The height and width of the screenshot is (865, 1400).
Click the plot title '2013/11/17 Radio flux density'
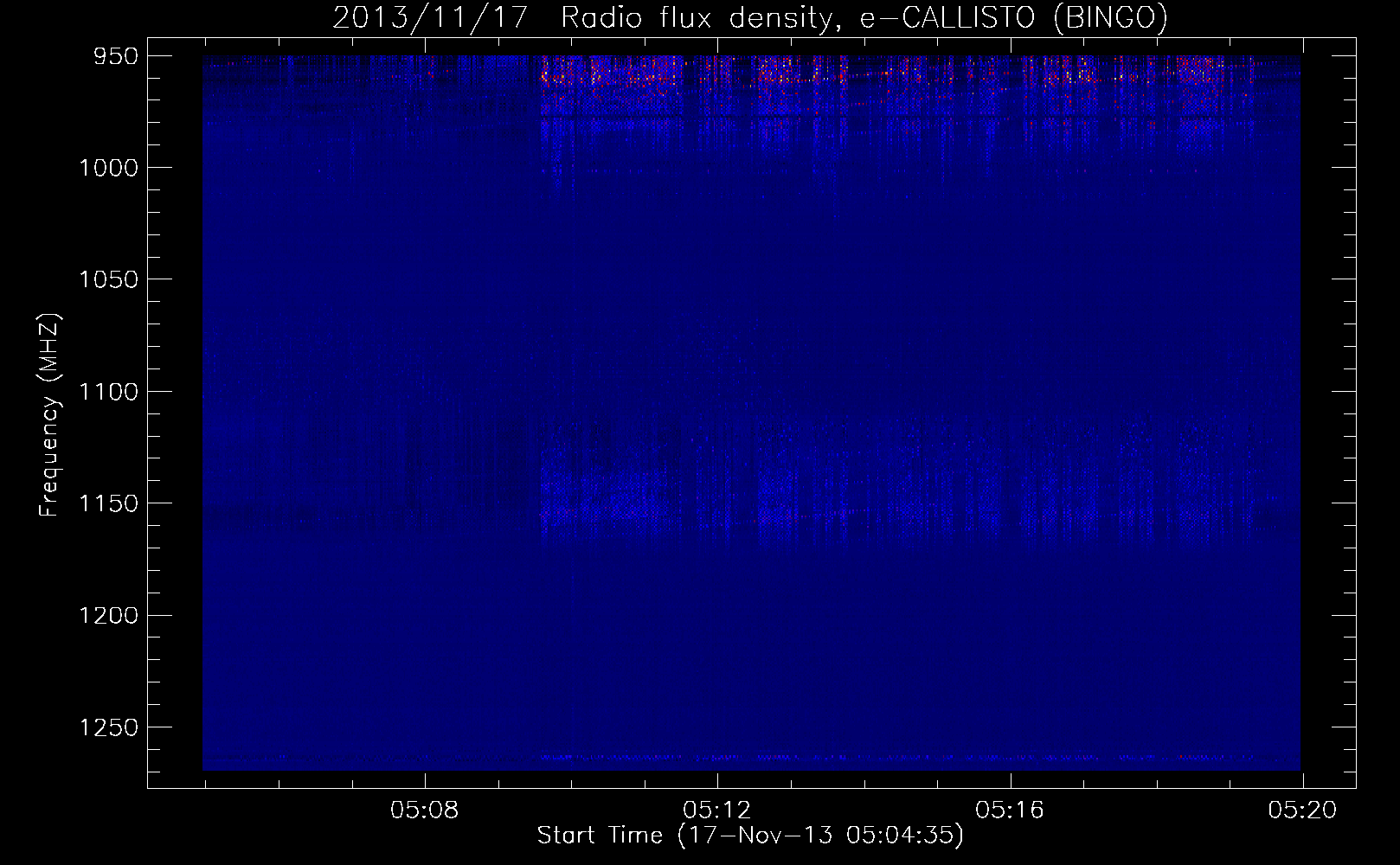[x=750, y=17]
